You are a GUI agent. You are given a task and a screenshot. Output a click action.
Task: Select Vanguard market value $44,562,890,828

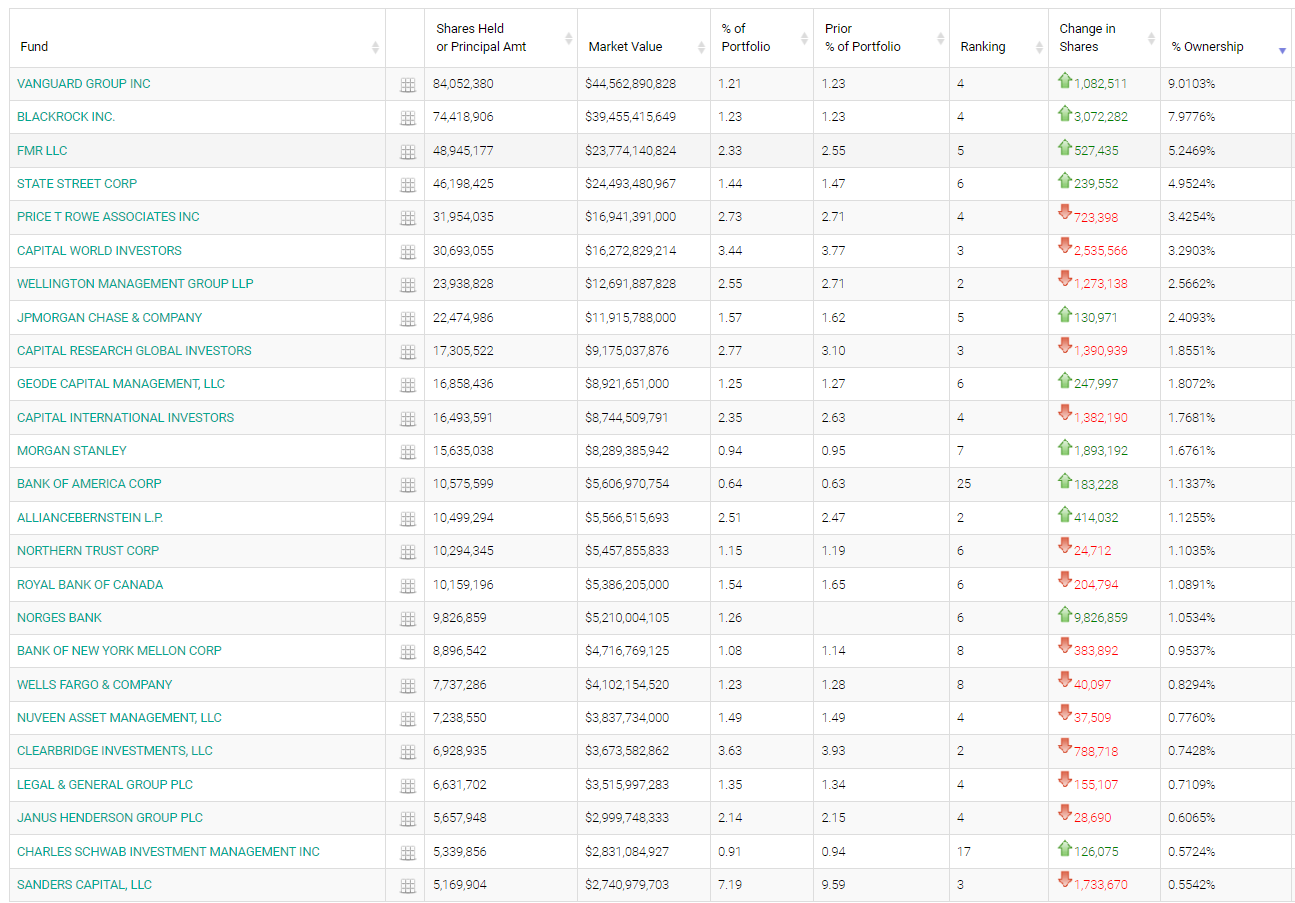pyautogui.click(x=631, y=84)
